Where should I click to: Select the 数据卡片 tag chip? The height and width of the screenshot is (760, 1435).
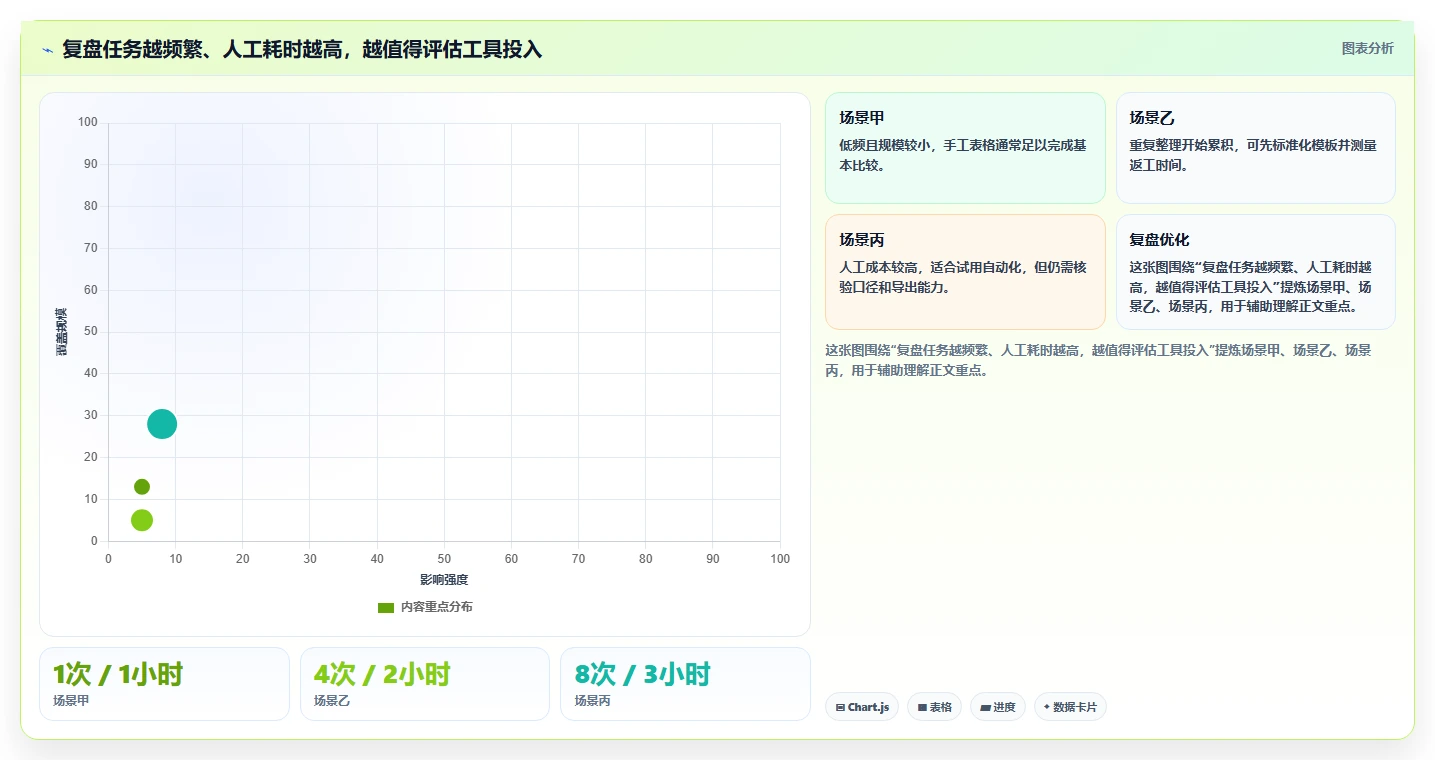tap(1070, 707)
